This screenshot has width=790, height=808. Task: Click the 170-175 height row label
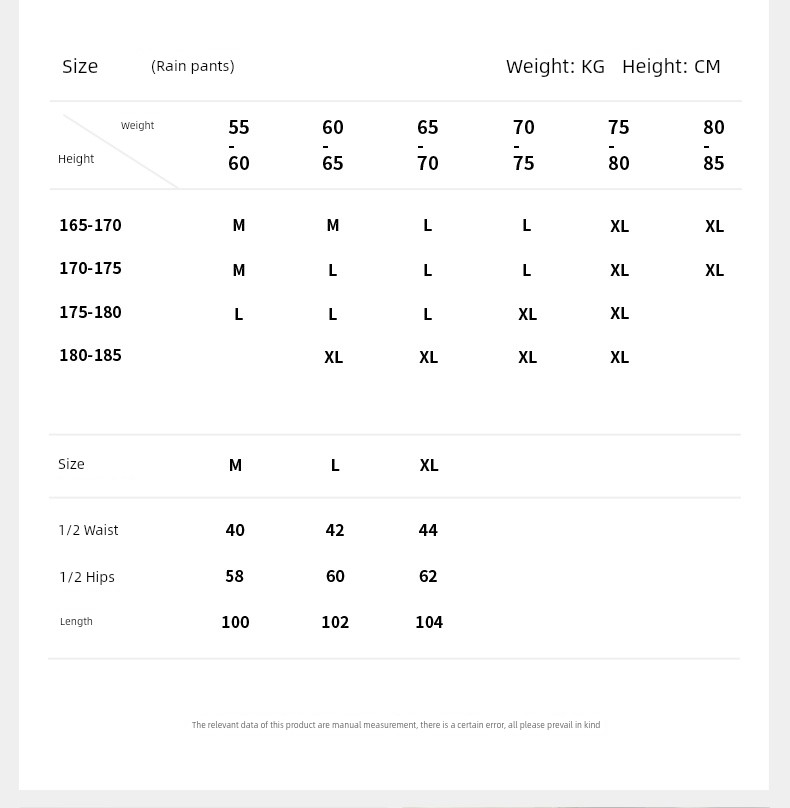pyautogui.click(x=90, y=268)
